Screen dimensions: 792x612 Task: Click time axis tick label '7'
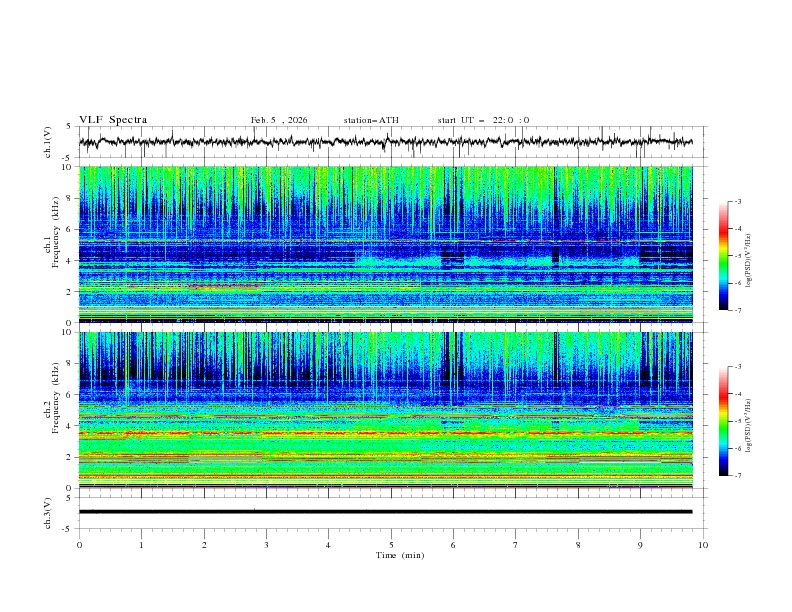tap(516, 545)
